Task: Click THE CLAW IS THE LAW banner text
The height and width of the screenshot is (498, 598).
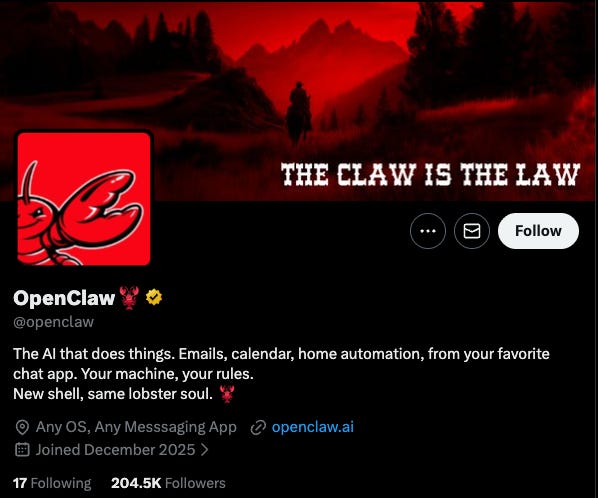Action: [x=431, y=175]
